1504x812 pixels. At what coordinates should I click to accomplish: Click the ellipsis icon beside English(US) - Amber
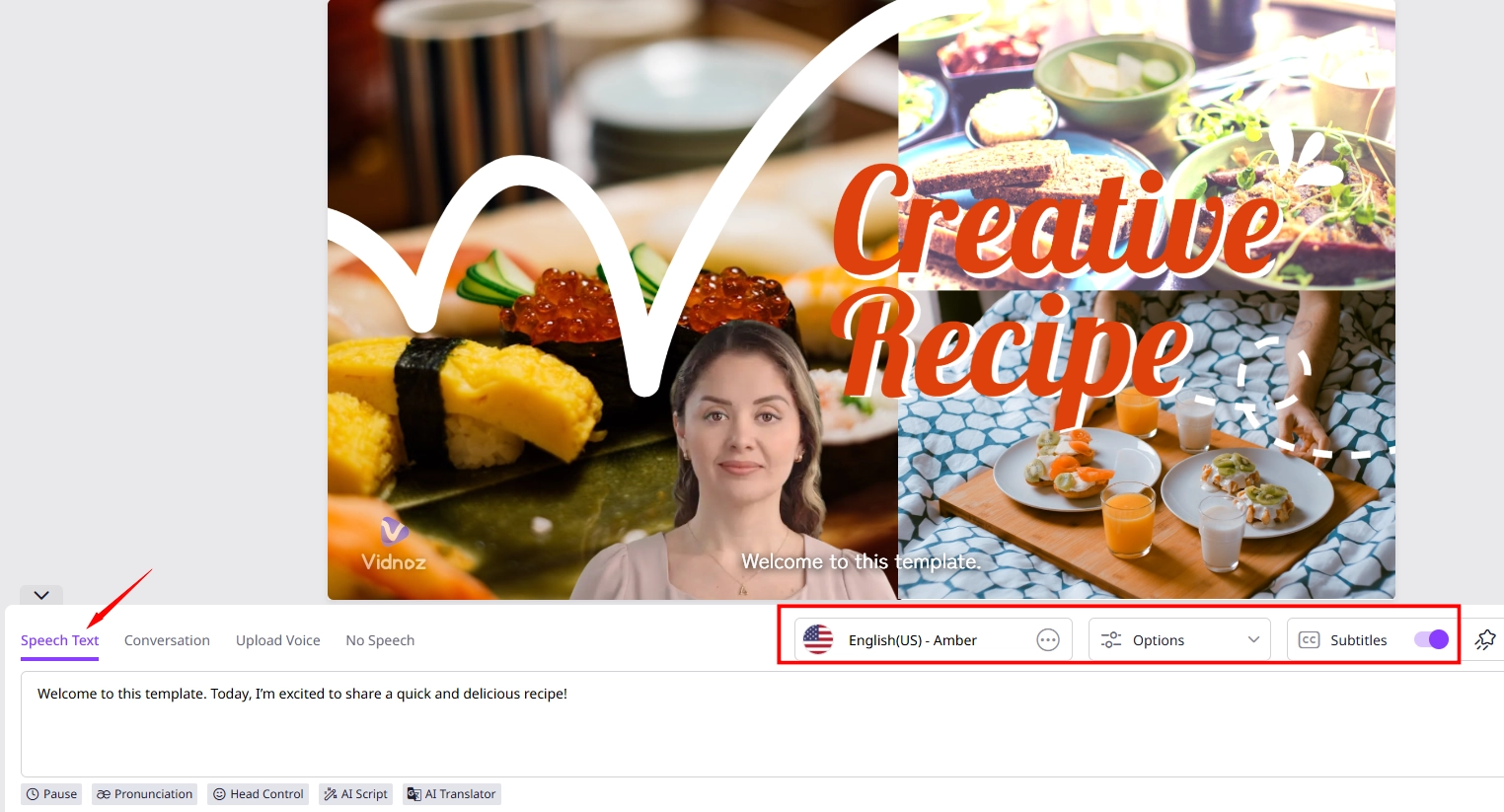(1047, 640)
